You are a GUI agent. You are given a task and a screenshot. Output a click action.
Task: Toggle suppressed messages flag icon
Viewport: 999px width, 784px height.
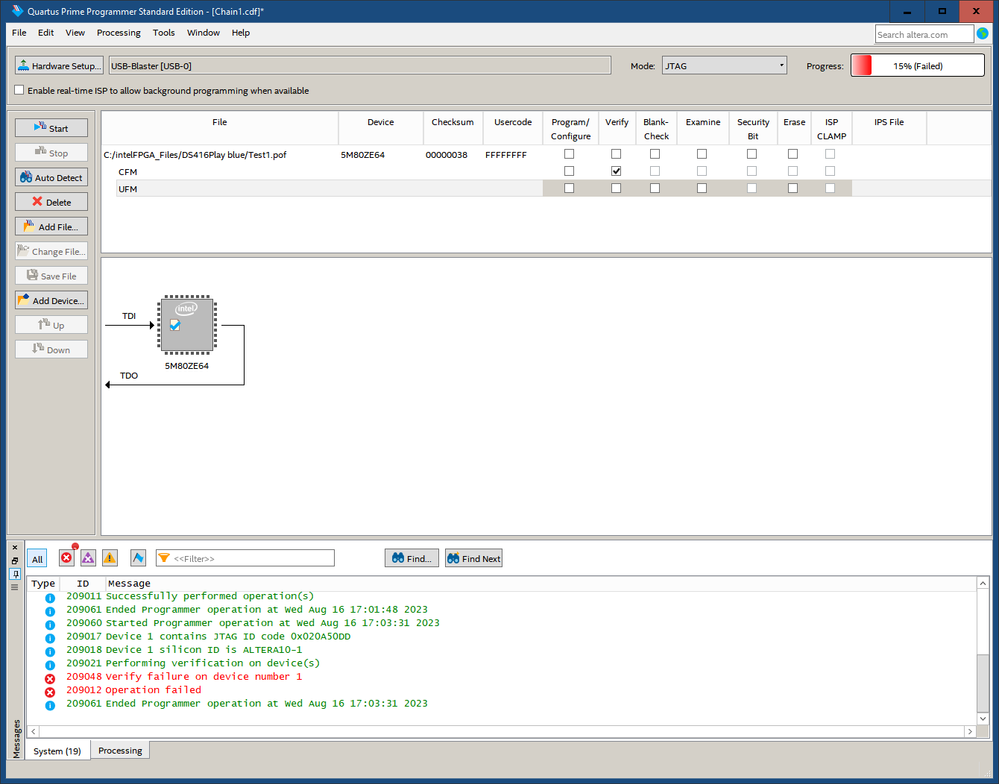138,558
